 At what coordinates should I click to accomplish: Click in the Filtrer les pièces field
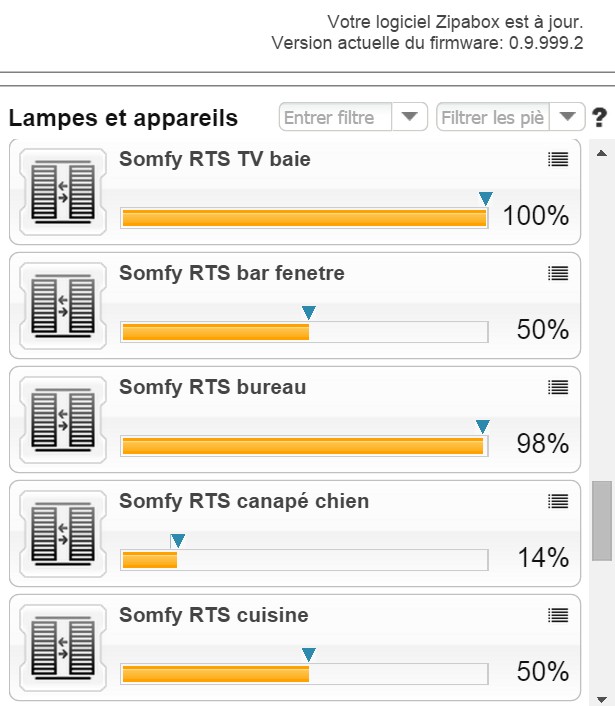click(x=493, y=117)
